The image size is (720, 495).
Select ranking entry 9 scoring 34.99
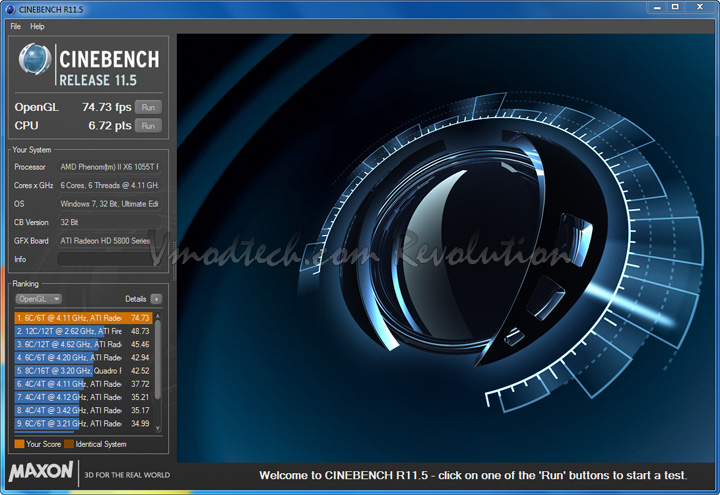click(x=83, y=423)
